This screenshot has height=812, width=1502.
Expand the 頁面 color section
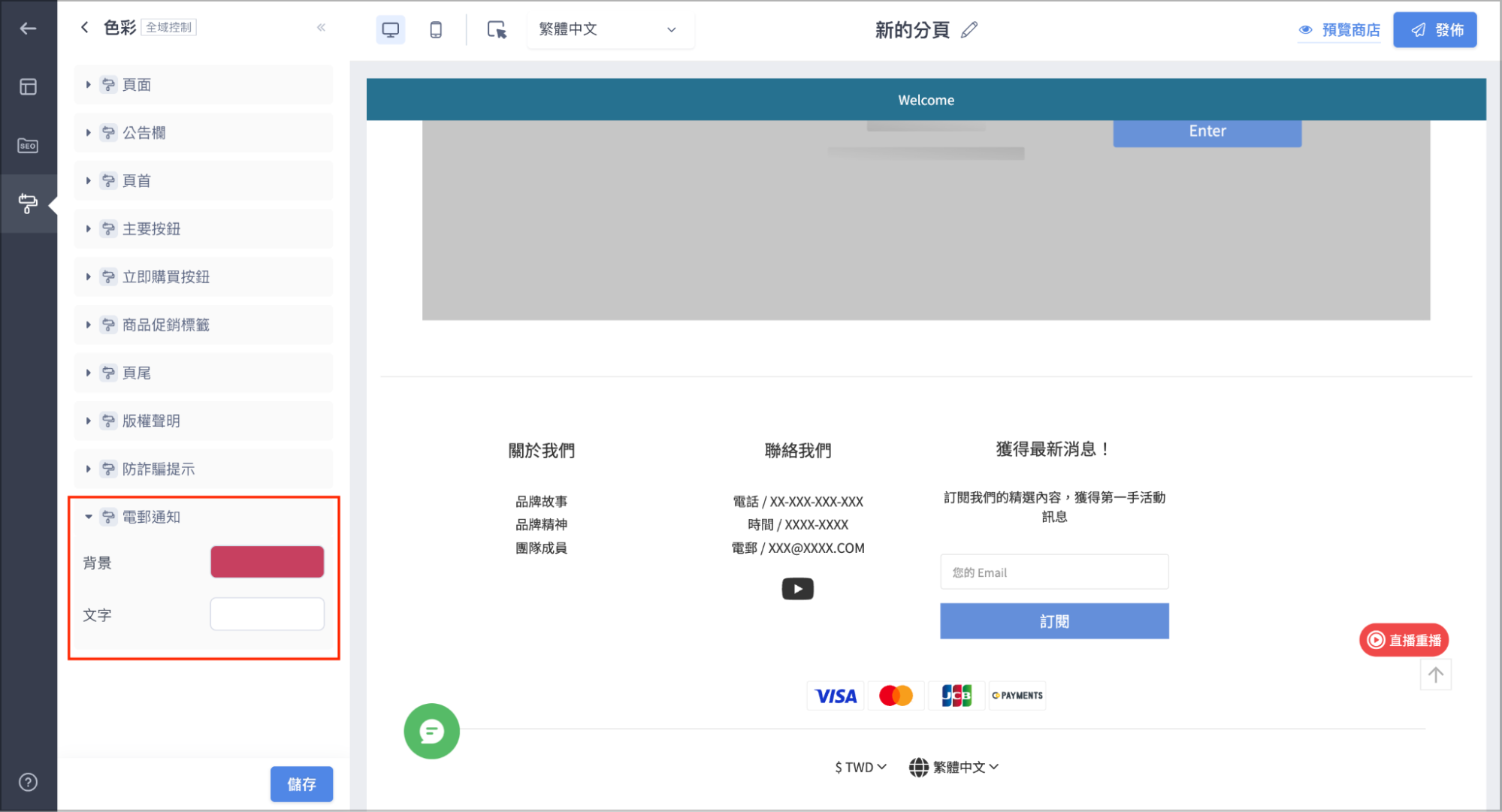(203, 85)
